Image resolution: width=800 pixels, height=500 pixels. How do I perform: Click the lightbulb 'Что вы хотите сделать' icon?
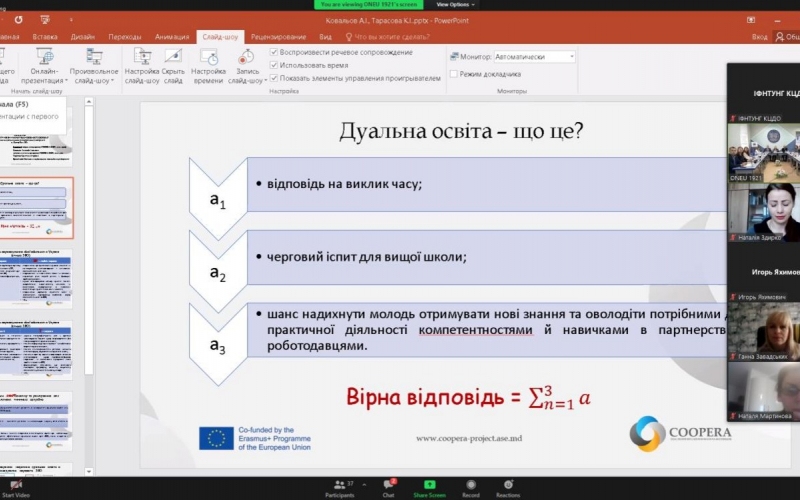[x=349, y=37]
